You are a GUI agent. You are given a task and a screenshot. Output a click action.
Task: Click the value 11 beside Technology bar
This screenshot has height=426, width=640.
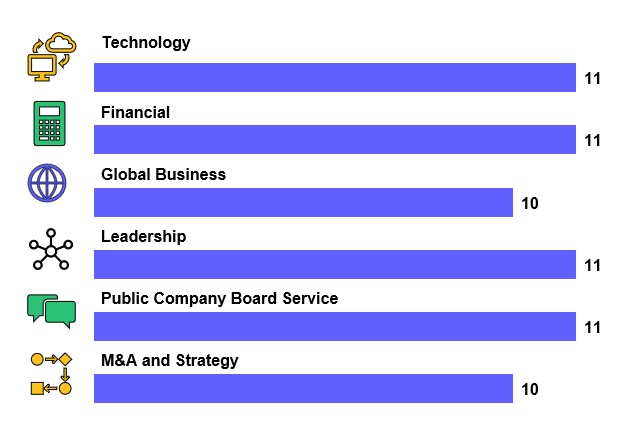click(x=592, y=78)
